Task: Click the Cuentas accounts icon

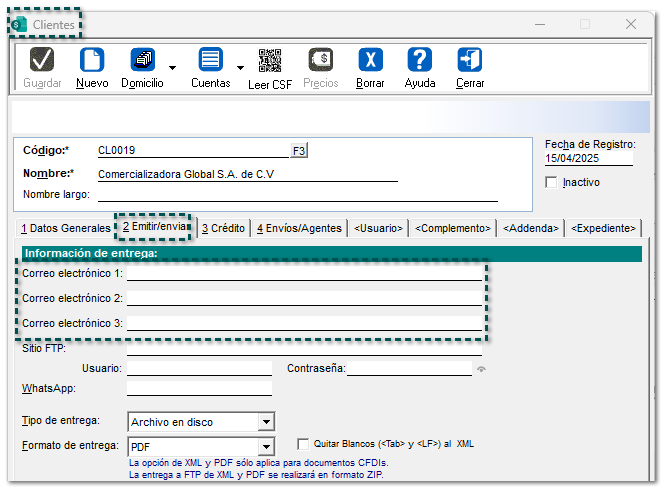Action: [x=210, y=60]
